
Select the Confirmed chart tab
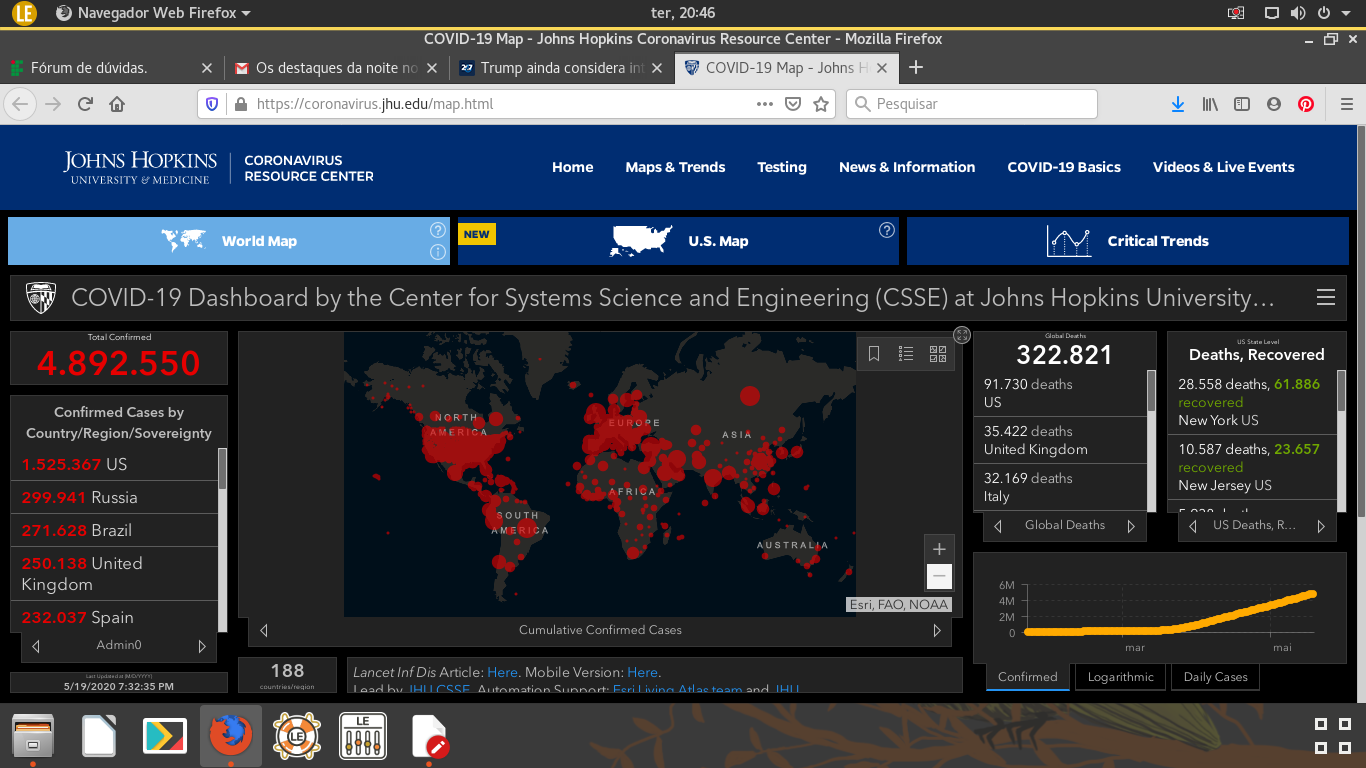coord(1027,677)
